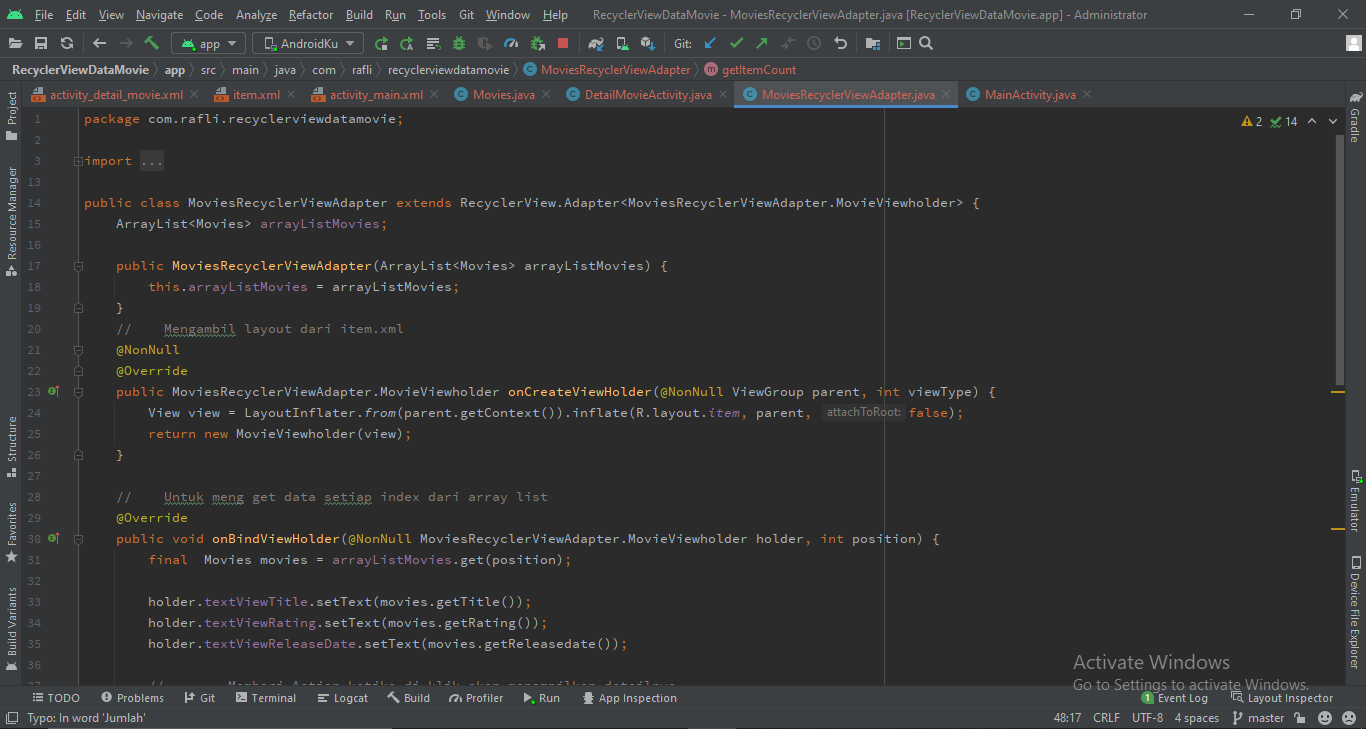Viewport: 1366px width, 729px height.
Task: Update project with the blue Git arrow
Action: (x=711, y=43)
